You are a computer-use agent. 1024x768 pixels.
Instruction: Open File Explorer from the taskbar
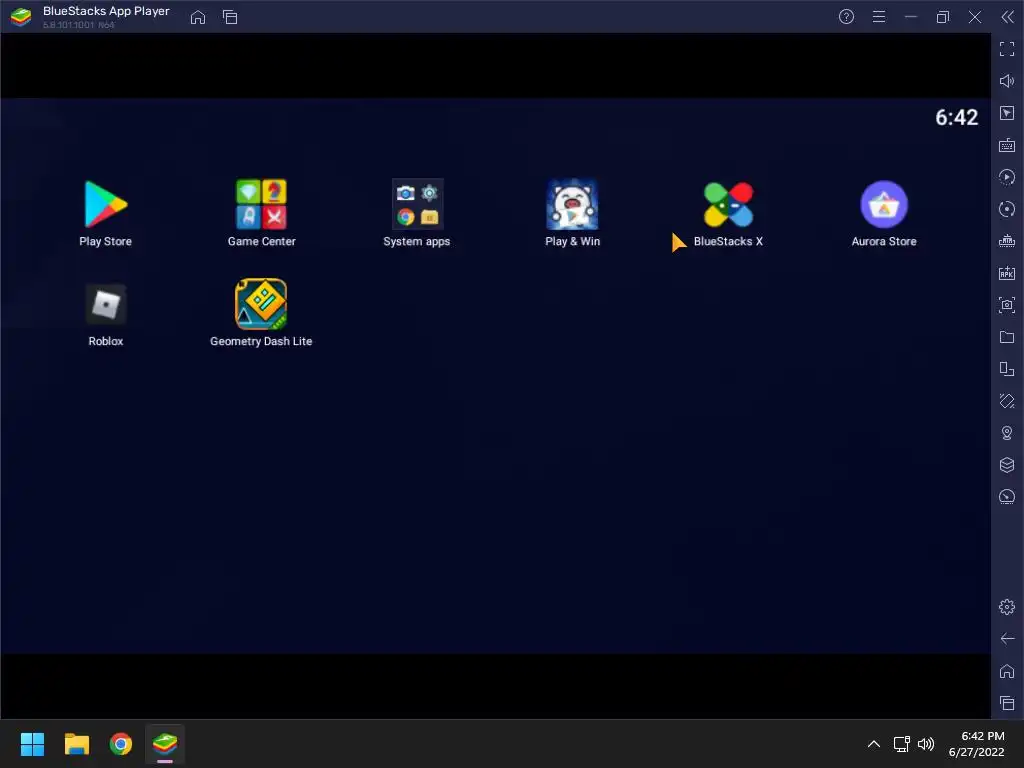click(x=76, y=743)
